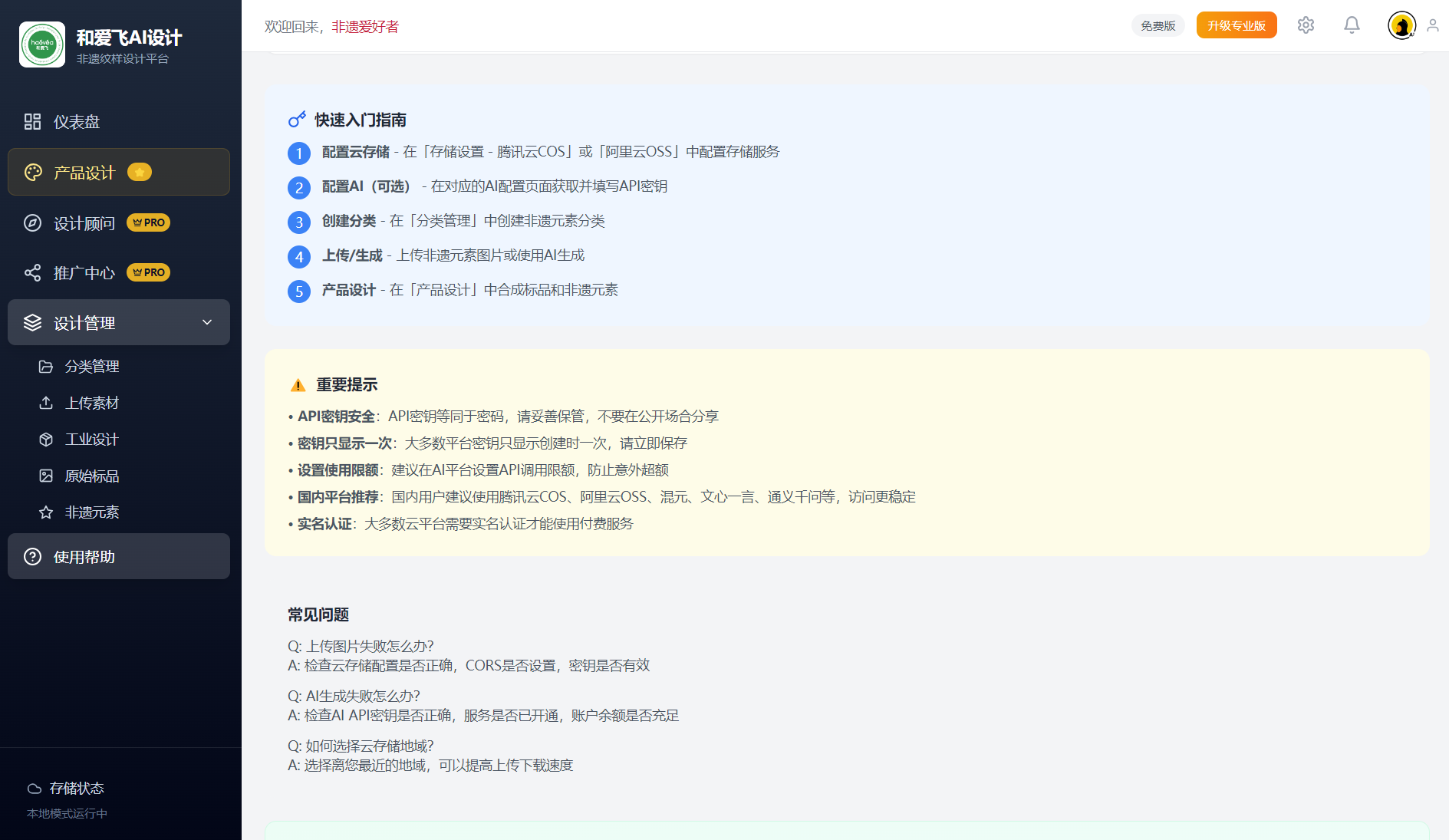Click the person outline icon beside the avatar

(1432, 25)
